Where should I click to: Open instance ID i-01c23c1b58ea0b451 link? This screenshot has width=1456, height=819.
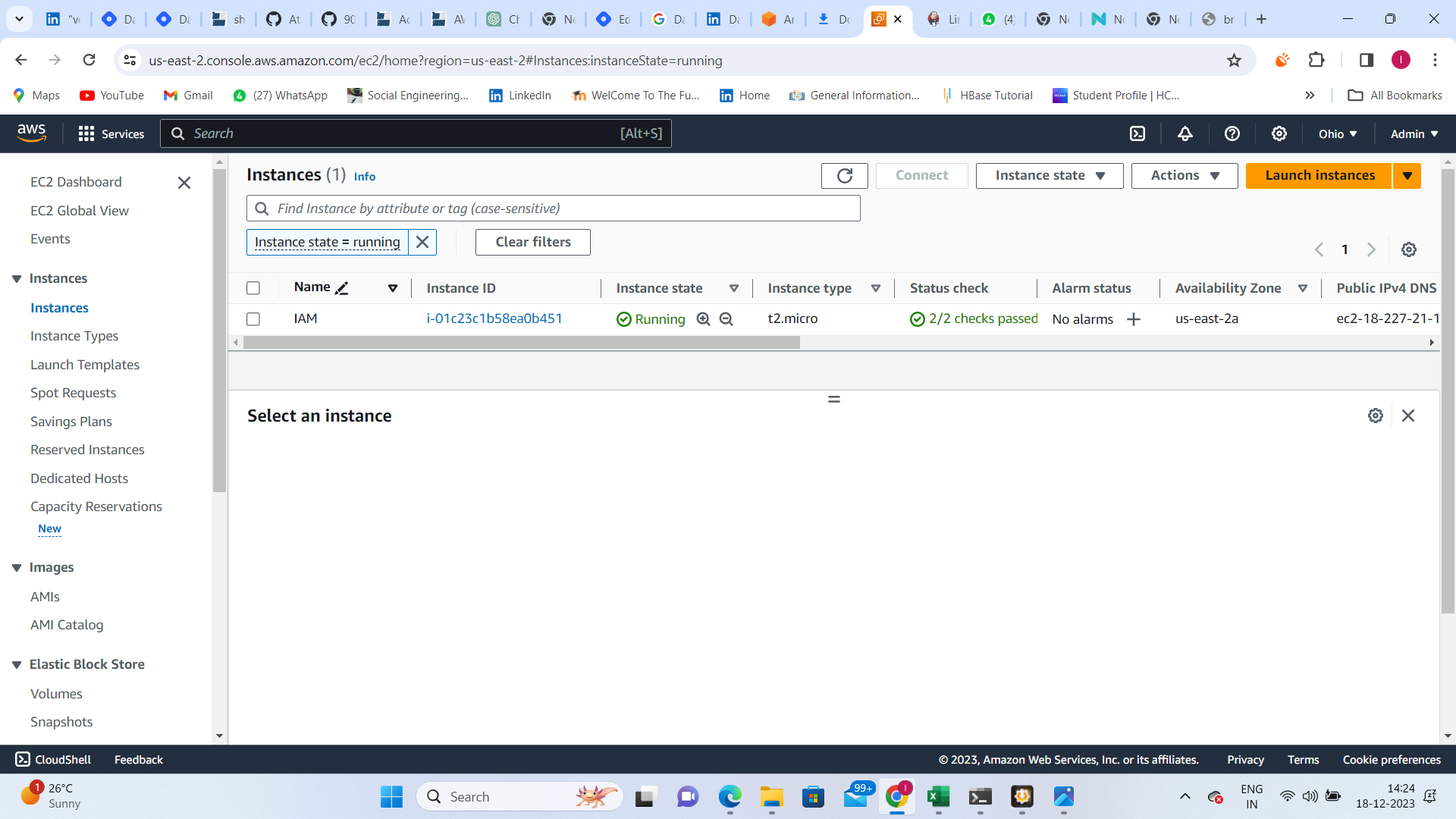(x=494, y=318)
